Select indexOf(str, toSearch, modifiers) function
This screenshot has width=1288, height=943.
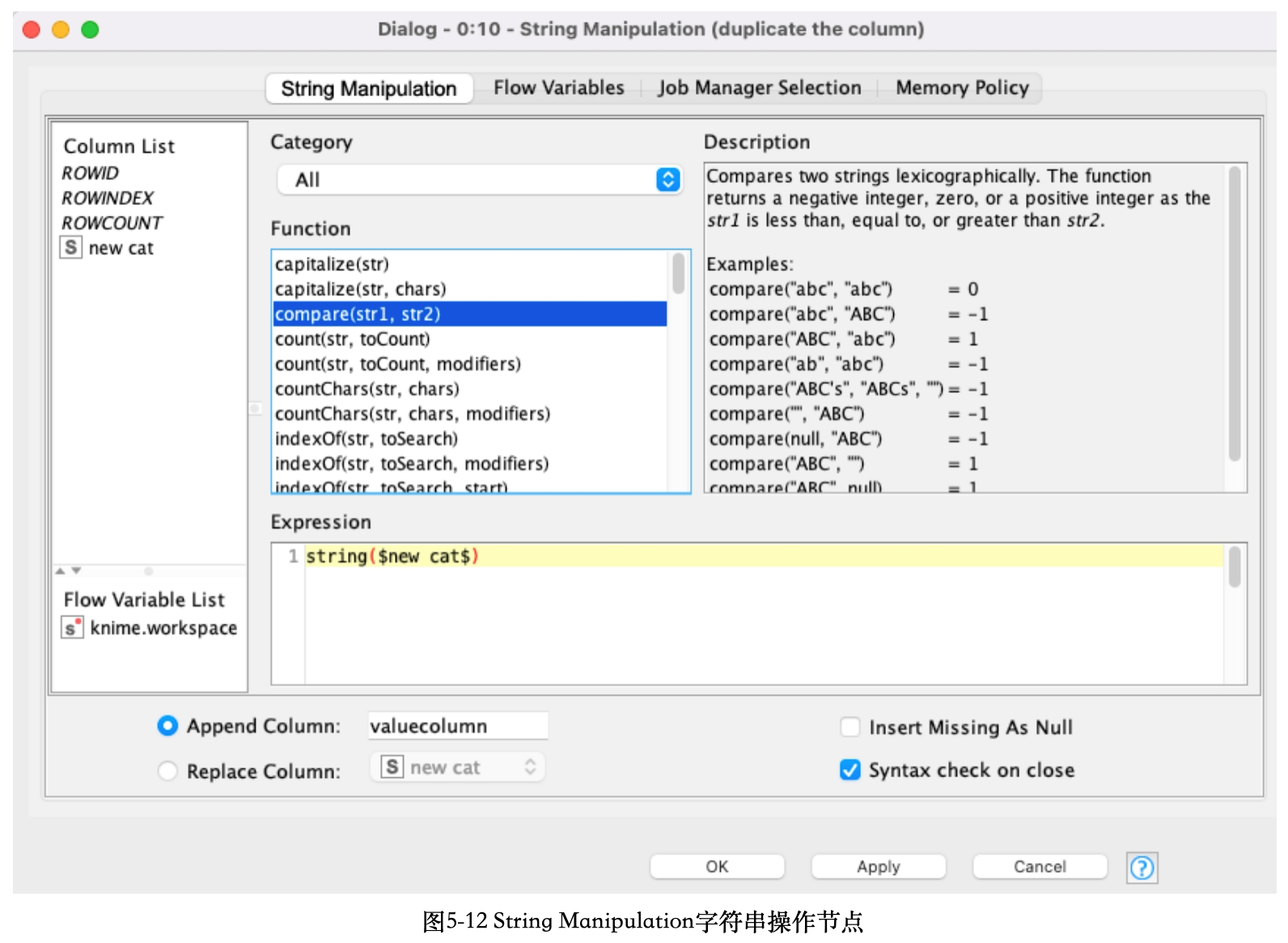coord(470,464)
